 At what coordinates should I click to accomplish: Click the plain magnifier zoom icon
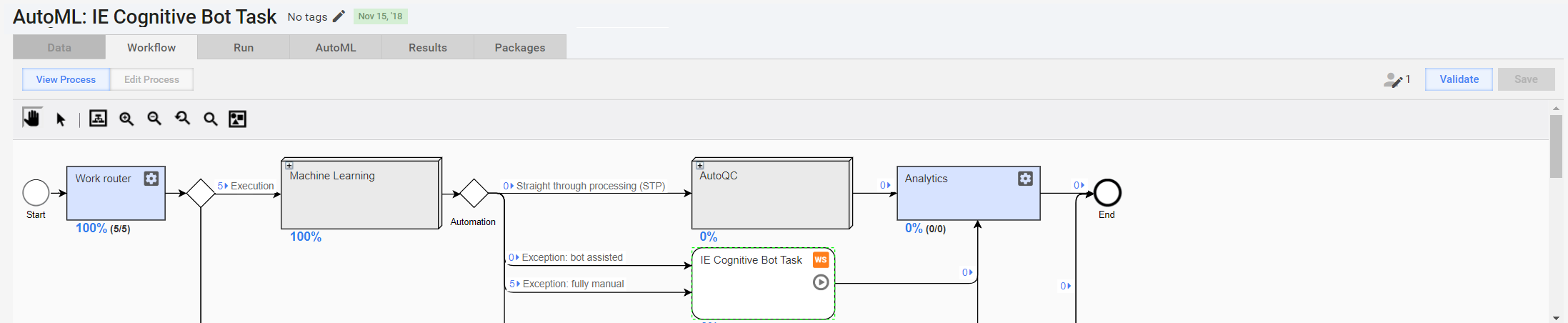(x=210, y=119)
